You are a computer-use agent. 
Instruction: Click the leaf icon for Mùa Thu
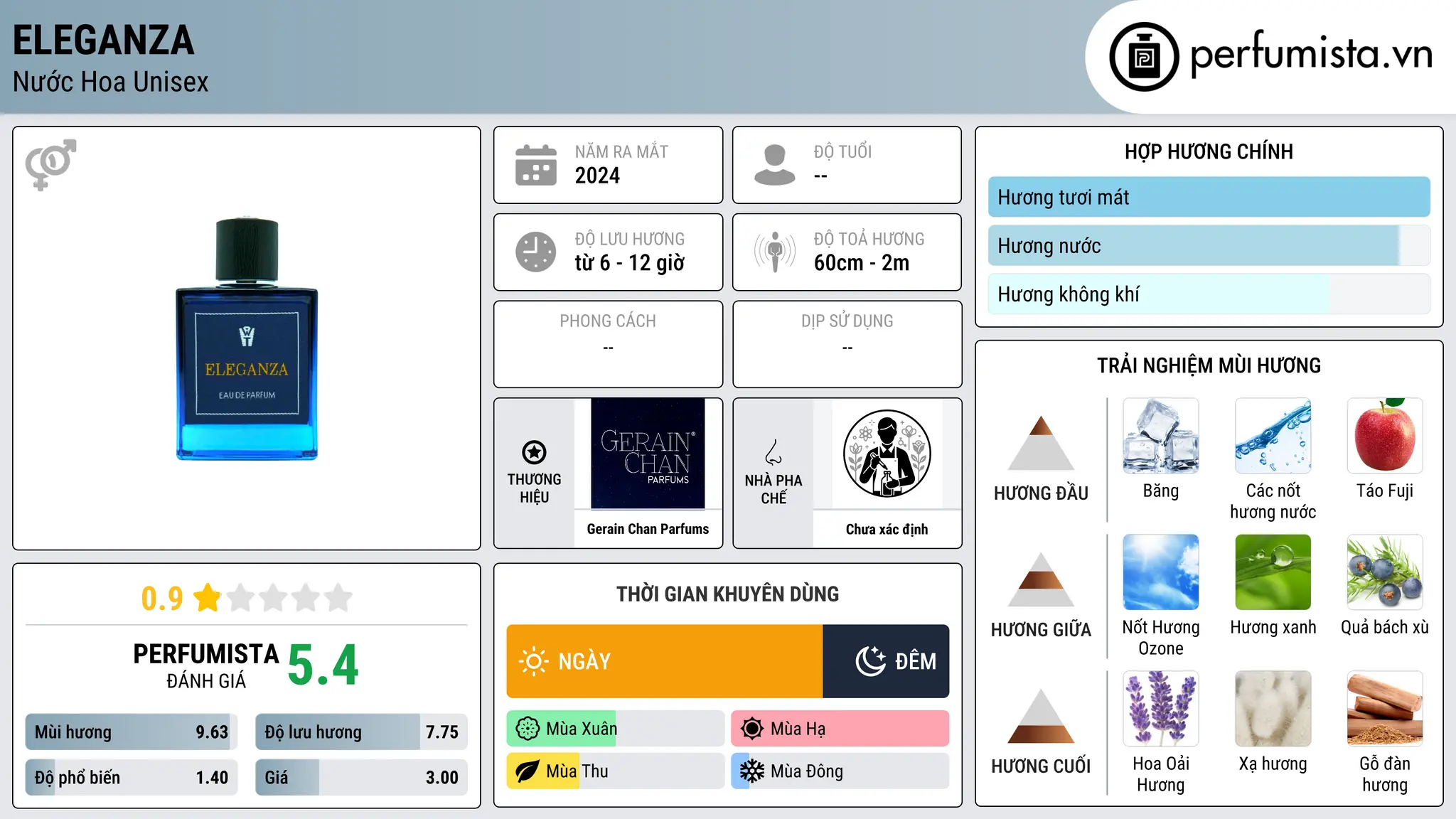(x=528, y=771)
